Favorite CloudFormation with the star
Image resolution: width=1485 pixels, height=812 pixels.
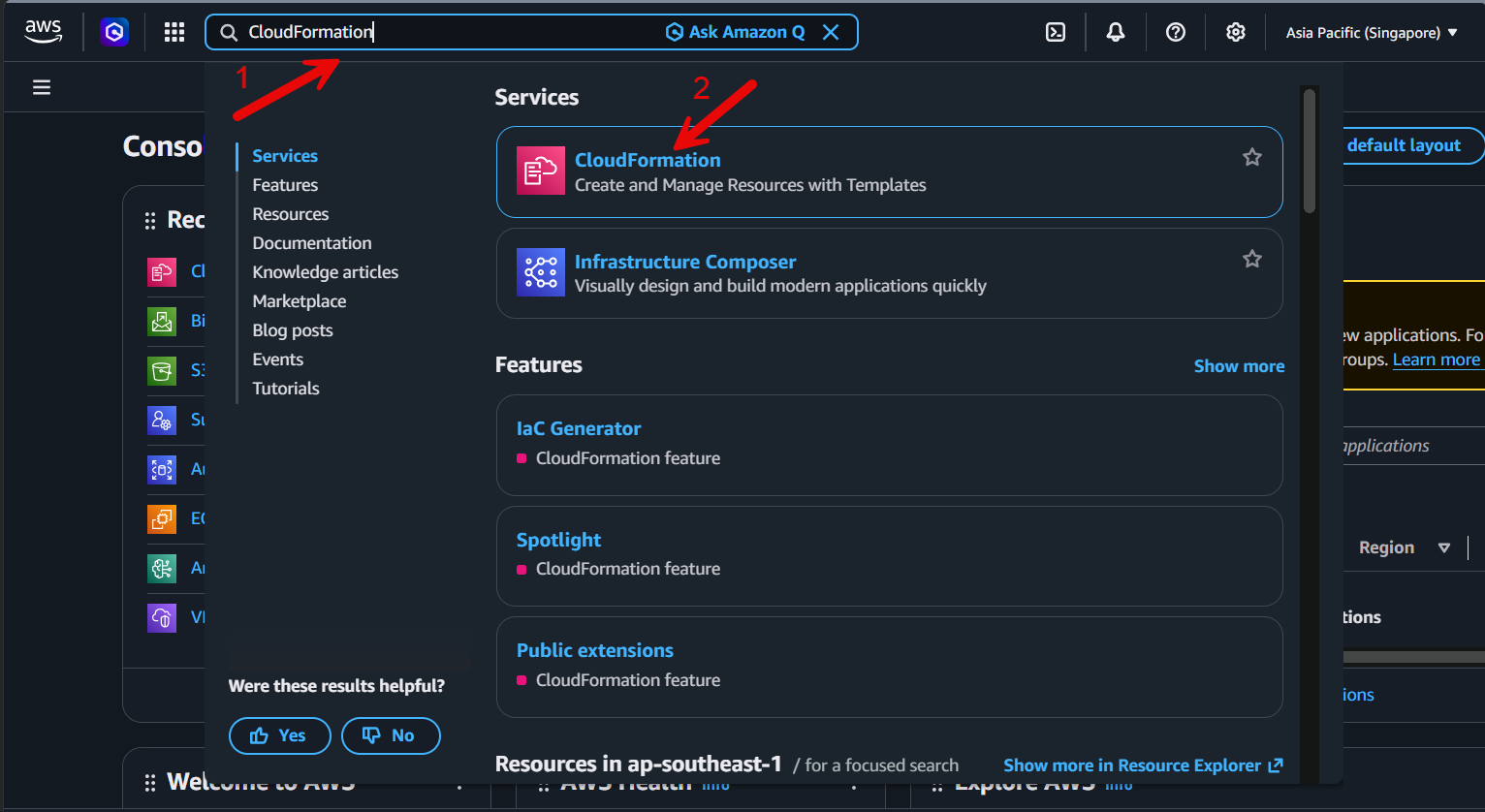1252,157
